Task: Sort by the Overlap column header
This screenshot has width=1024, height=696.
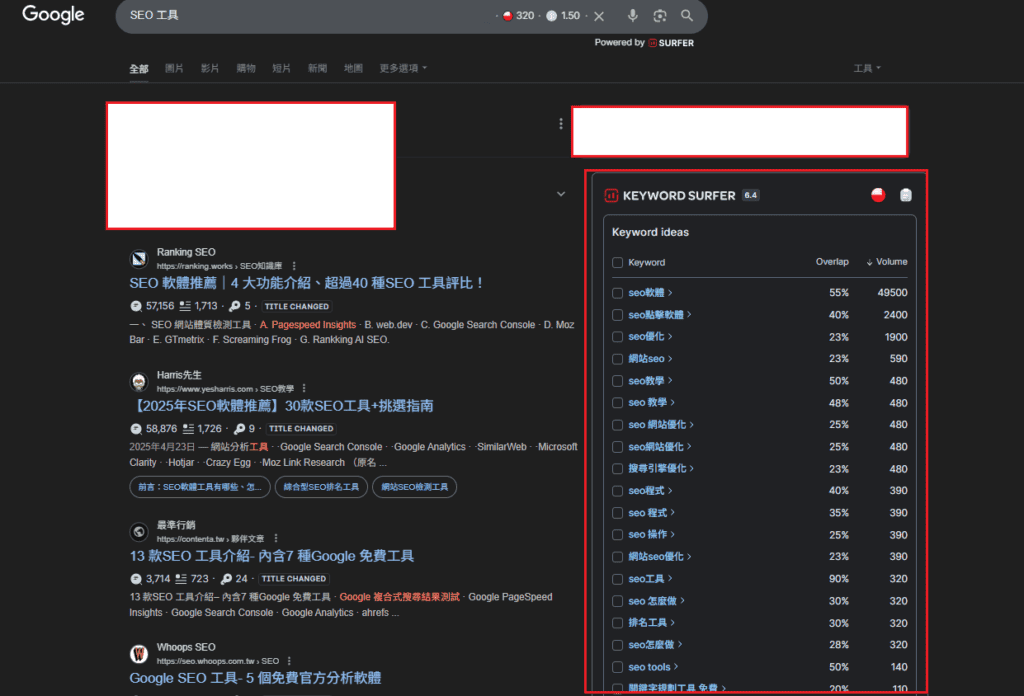Action: (832, 262)
